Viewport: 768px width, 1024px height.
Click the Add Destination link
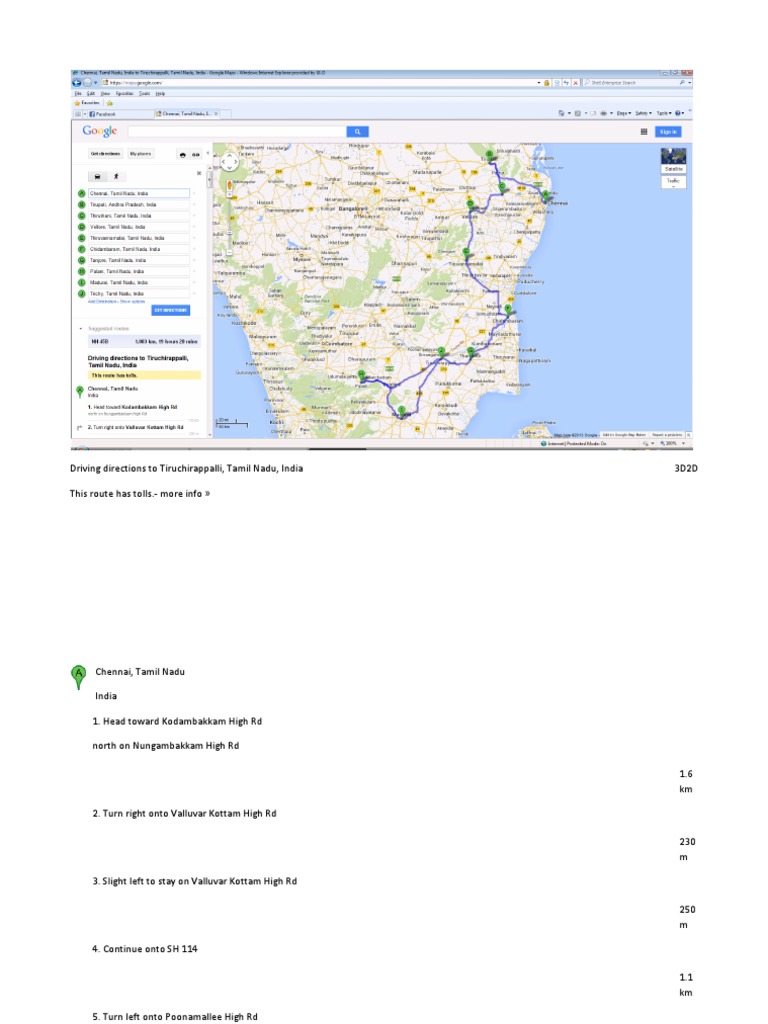click(x=101, y=302)
